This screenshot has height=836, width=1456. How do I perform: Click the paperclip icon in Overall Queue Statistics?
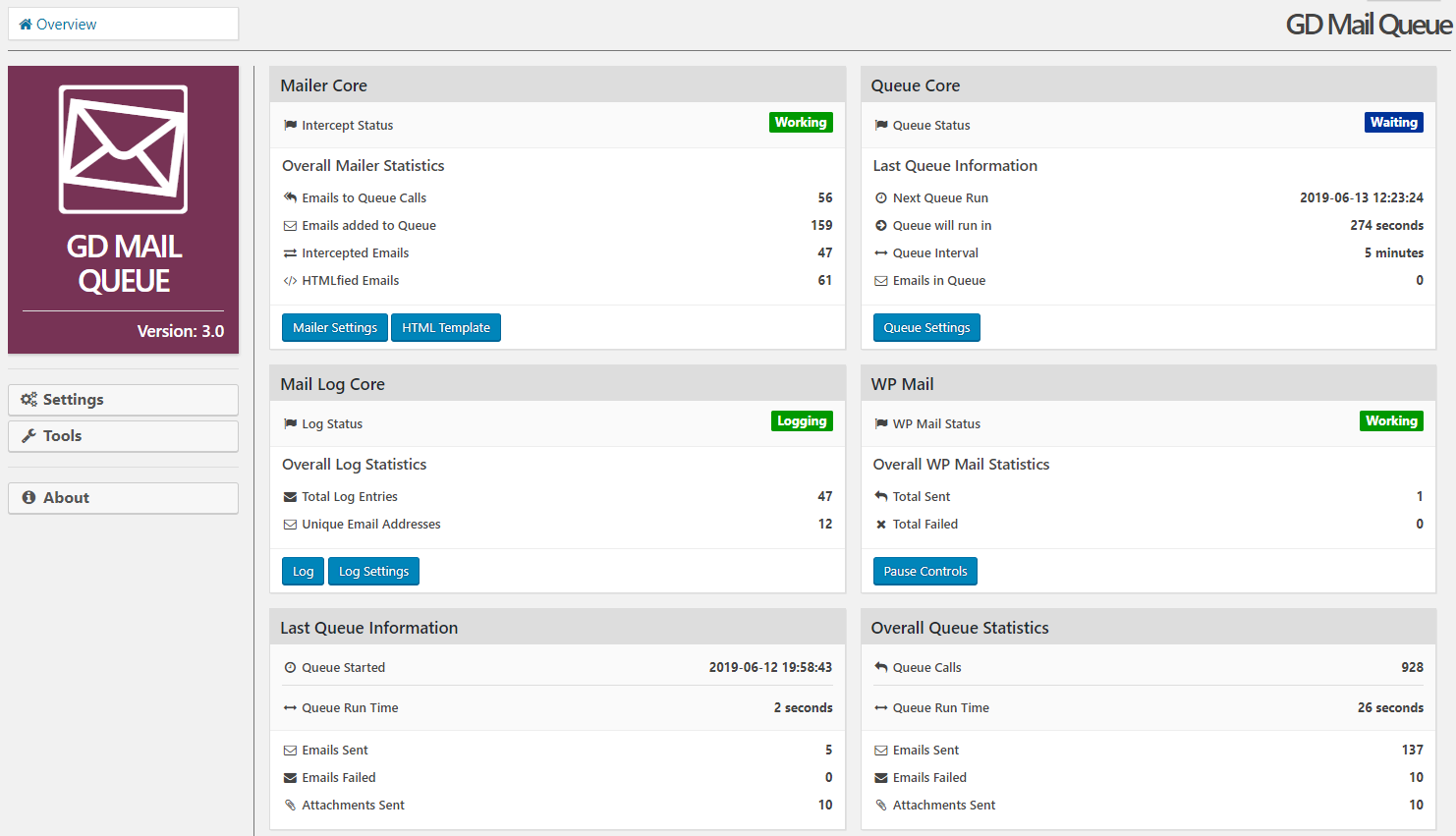pos(881,806)
